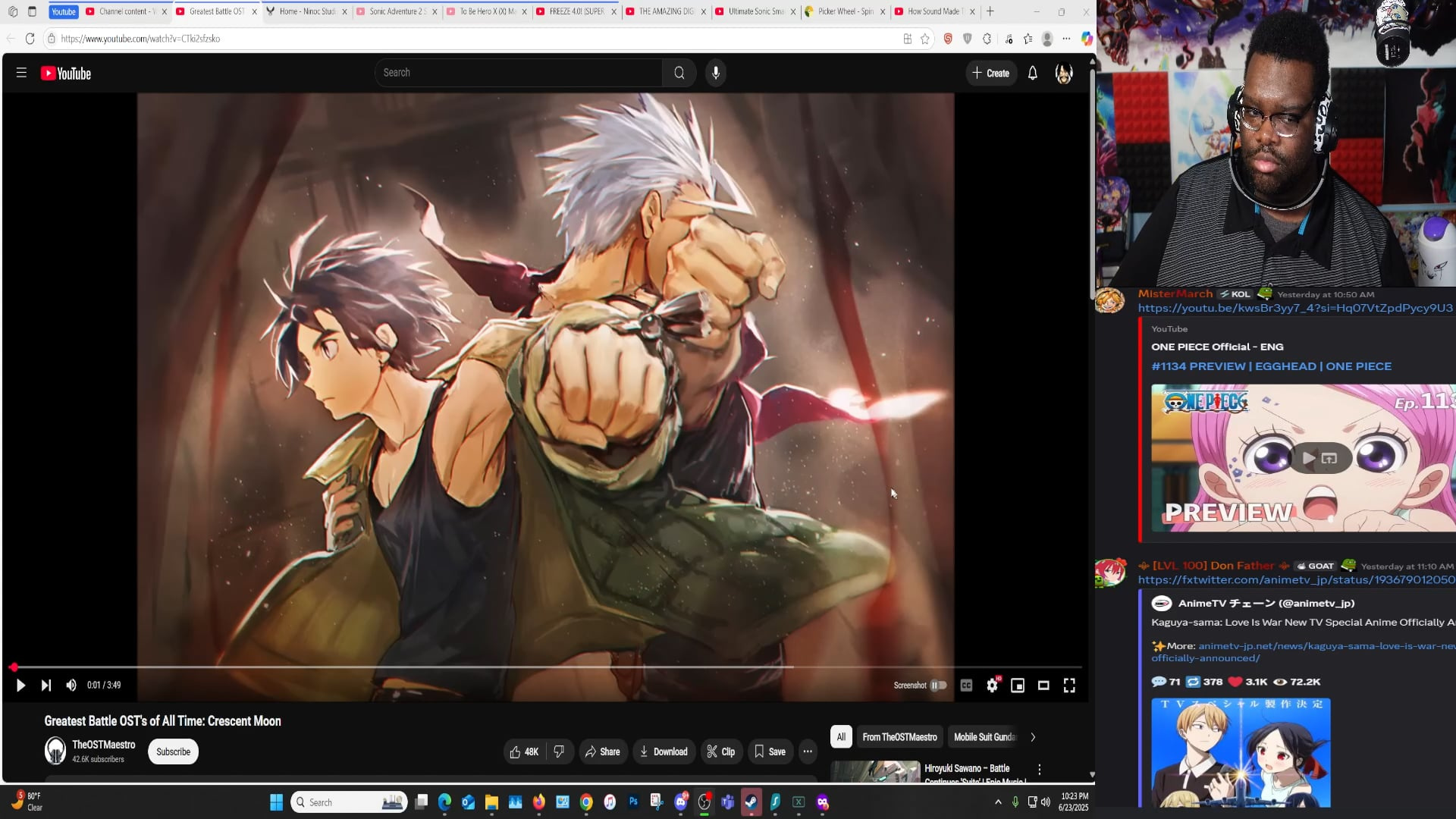Save the video to a playlist
This screenshot has width=1456, height=819.
pyautogui.click(x=770, y=752)
